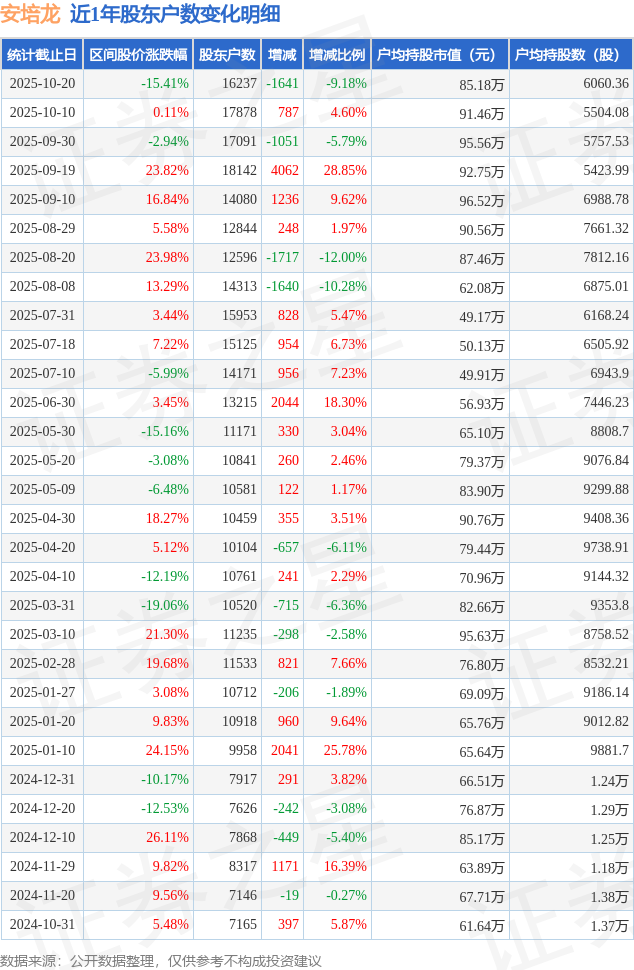Select the 1.38万 average shares cell
The image size is (634, 970).
point(609,896)
